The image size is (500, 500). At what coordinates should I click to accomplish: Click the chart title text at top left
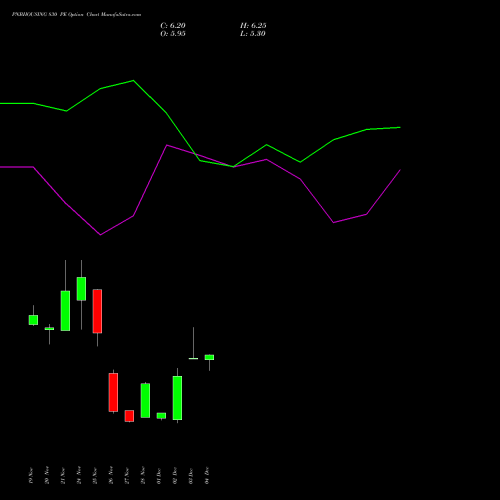(76, 15)
